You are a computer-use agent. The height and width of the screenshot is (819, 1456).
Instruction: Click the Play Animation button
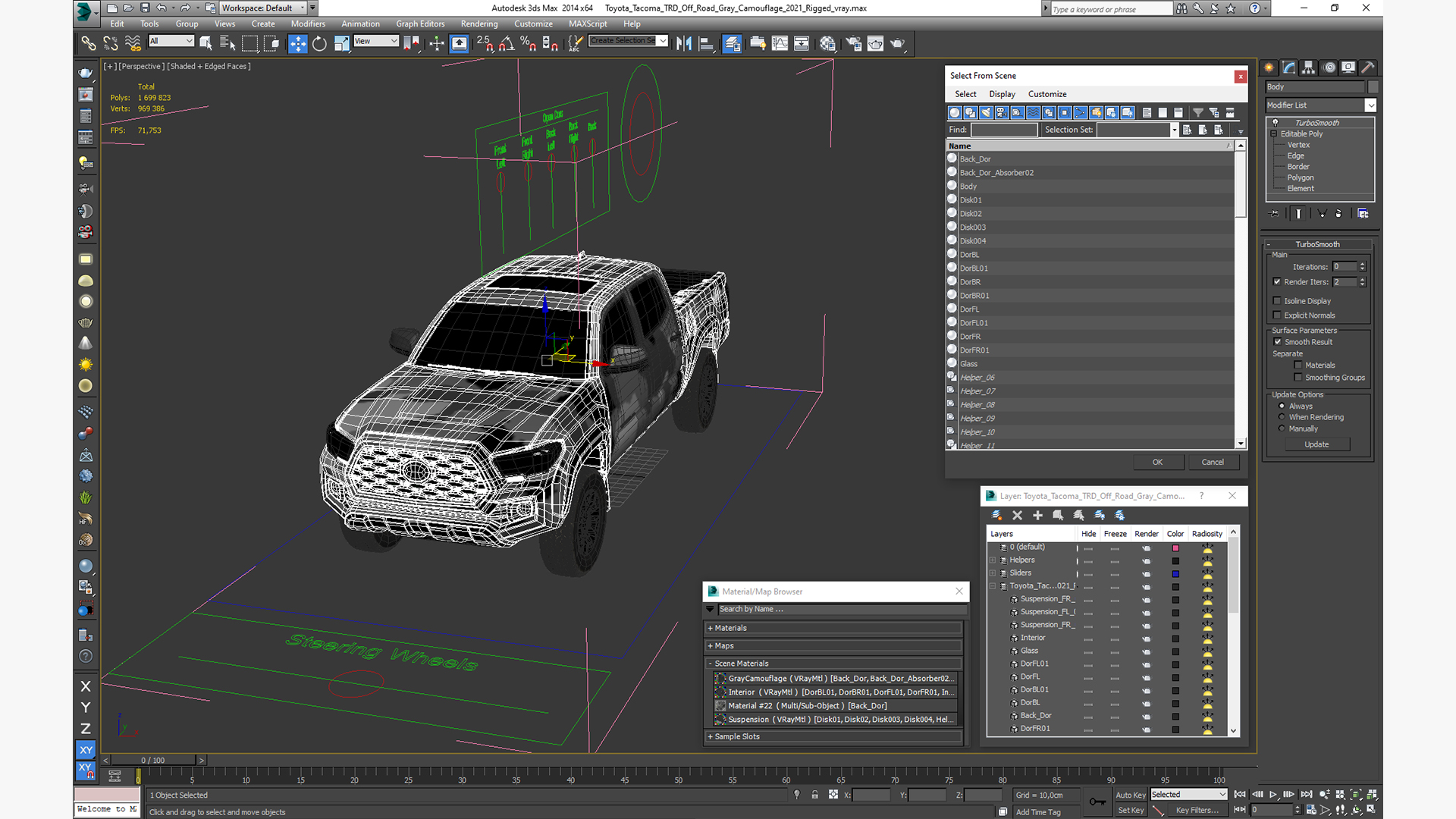pyautogui.click(x=1273, y=794)
